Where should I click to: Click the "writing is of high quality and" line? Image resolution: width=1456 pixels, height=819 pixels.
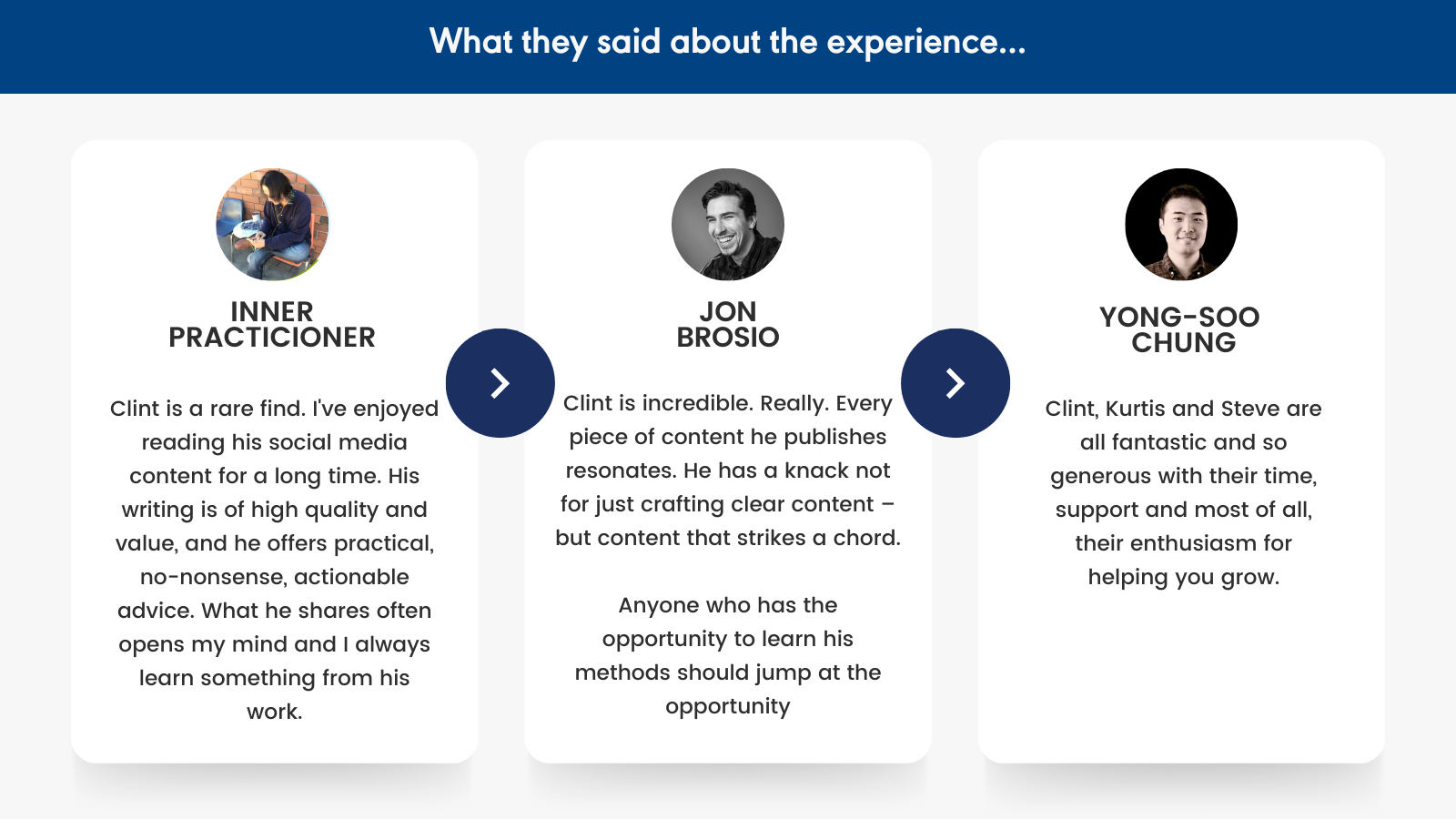click(x=274, y=511)
